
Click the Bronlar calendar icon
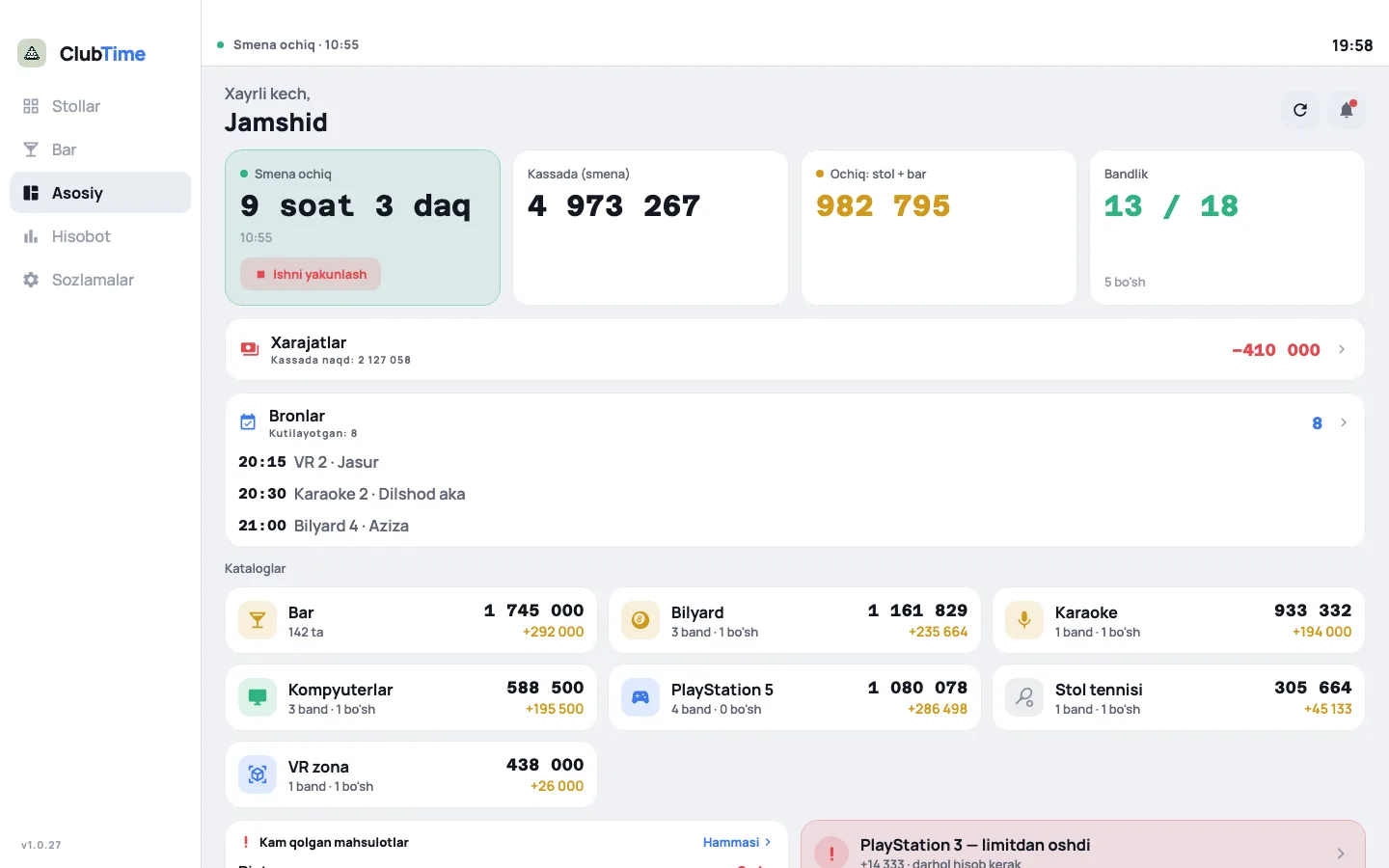tap(248, 422)
